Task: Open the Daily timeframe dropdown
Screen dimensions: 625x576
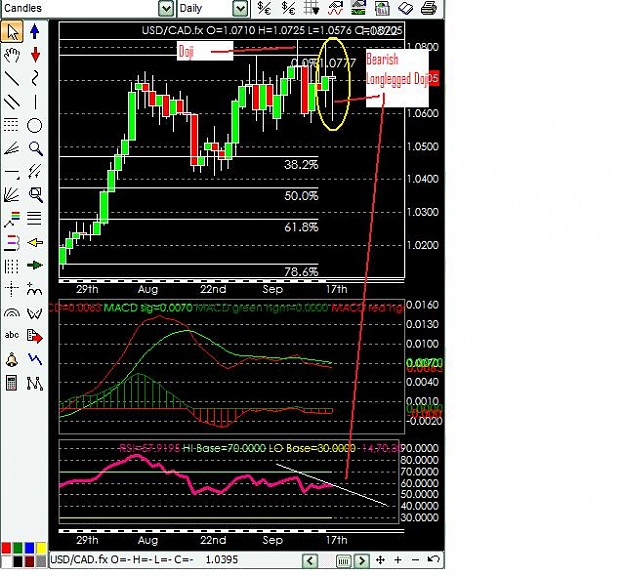Action: [240, 8]
